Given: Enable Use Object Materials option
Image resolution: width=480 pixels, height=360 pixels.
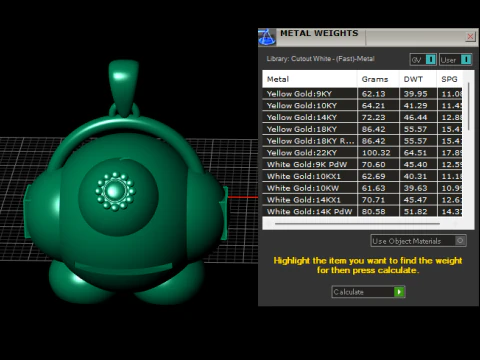Looking at the screenshot, I should [x=418, y=241].
